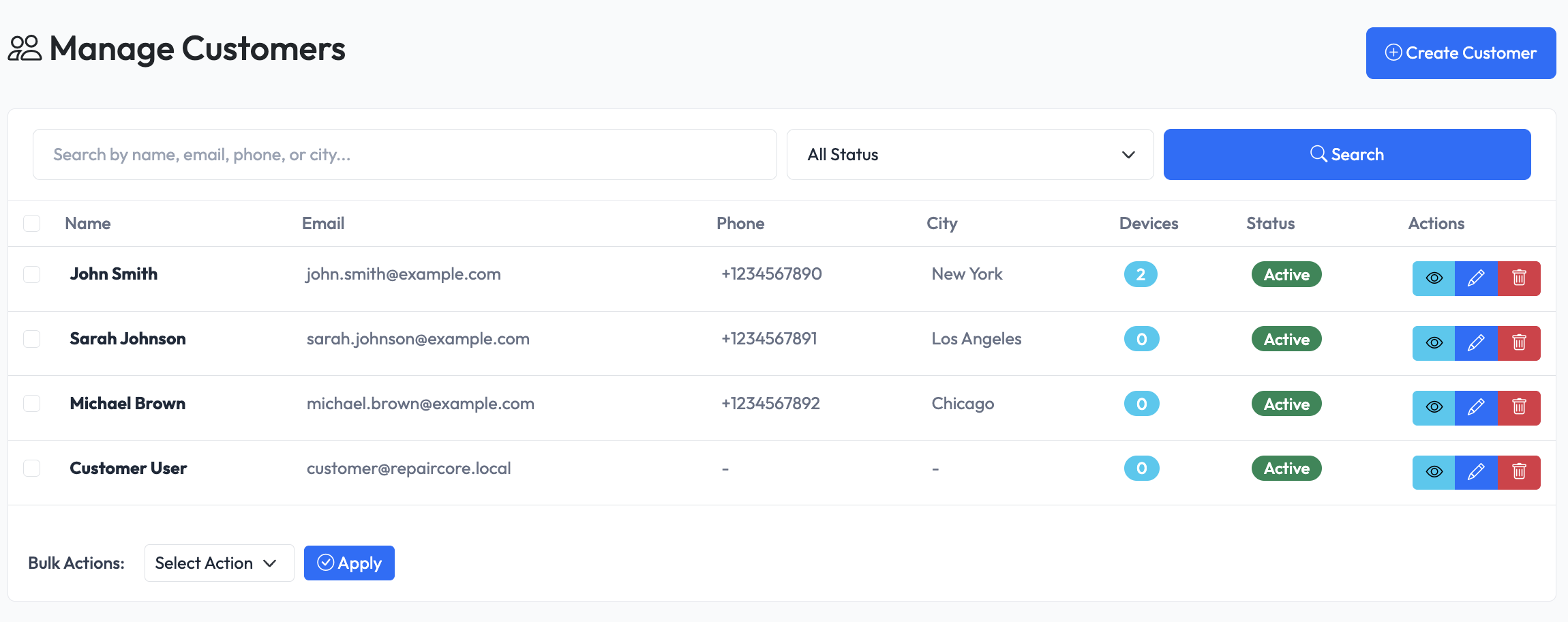The height and width of the screenshot is (622, 1568).
Task: Click the customer search input field
Action: coord(404,154)
